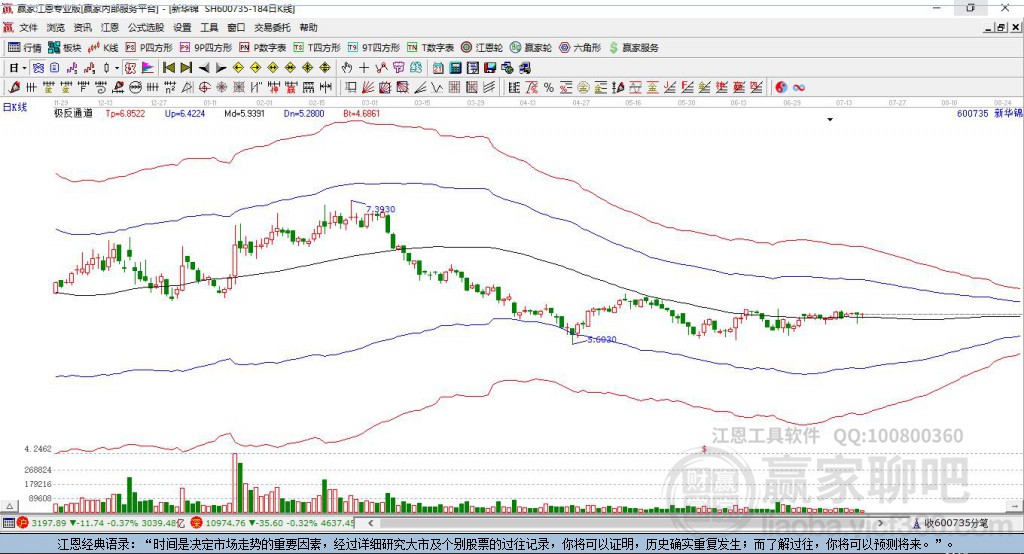Switch to the K线 candlestick chart
This screenshot has height=554, width=1024.
[103, 48]
